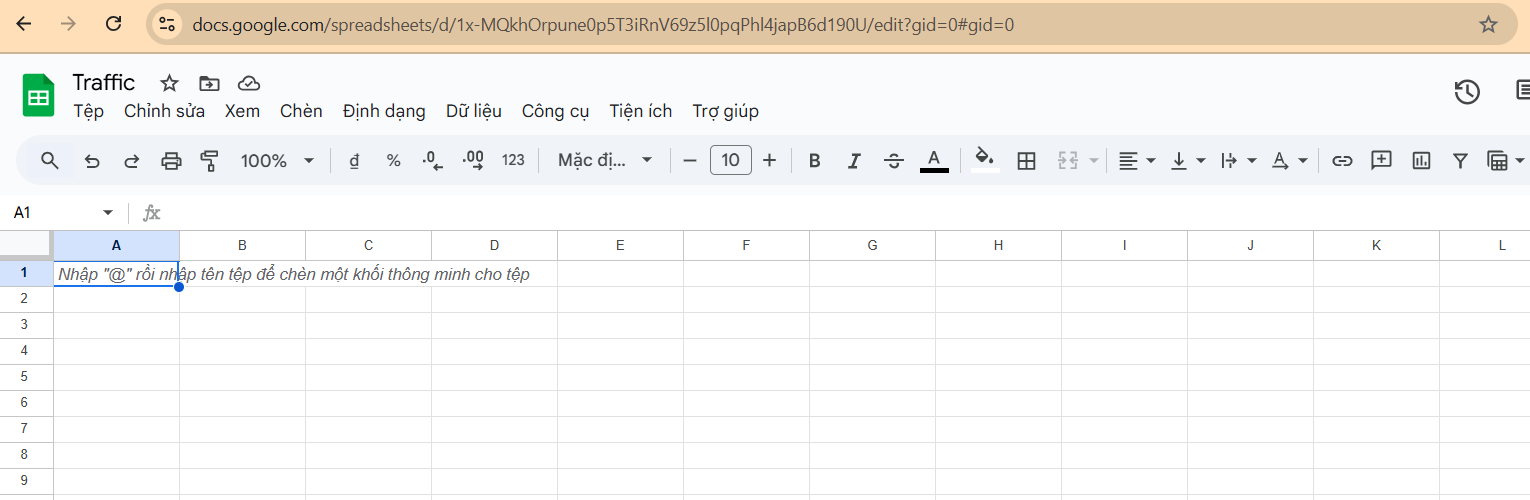Click the undo arrow icon
This screenshot has height=500, width=1530.
tap(92, 161)
